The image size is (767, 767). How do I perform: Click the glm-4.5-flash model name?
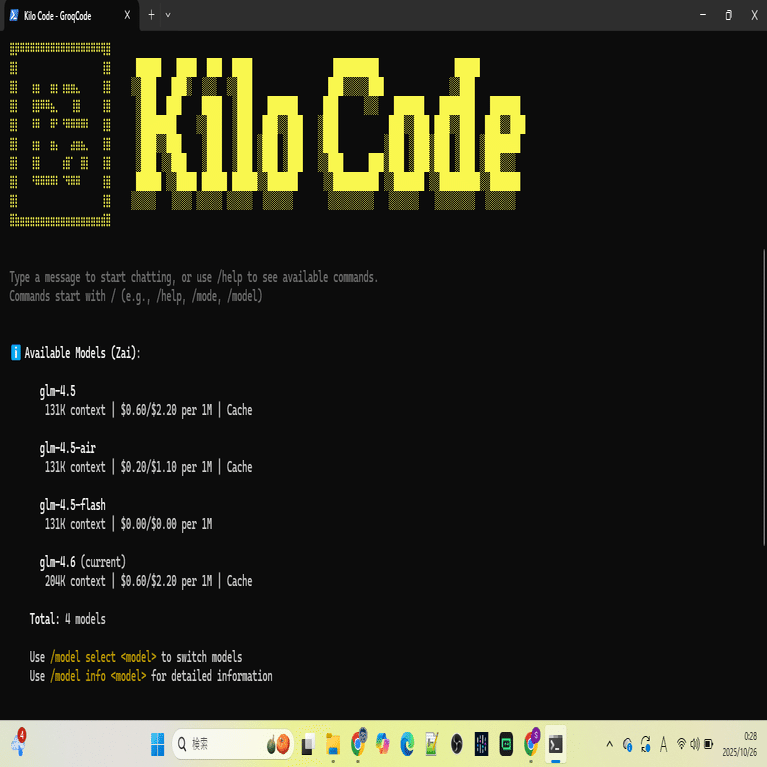(x=72, y=505)
